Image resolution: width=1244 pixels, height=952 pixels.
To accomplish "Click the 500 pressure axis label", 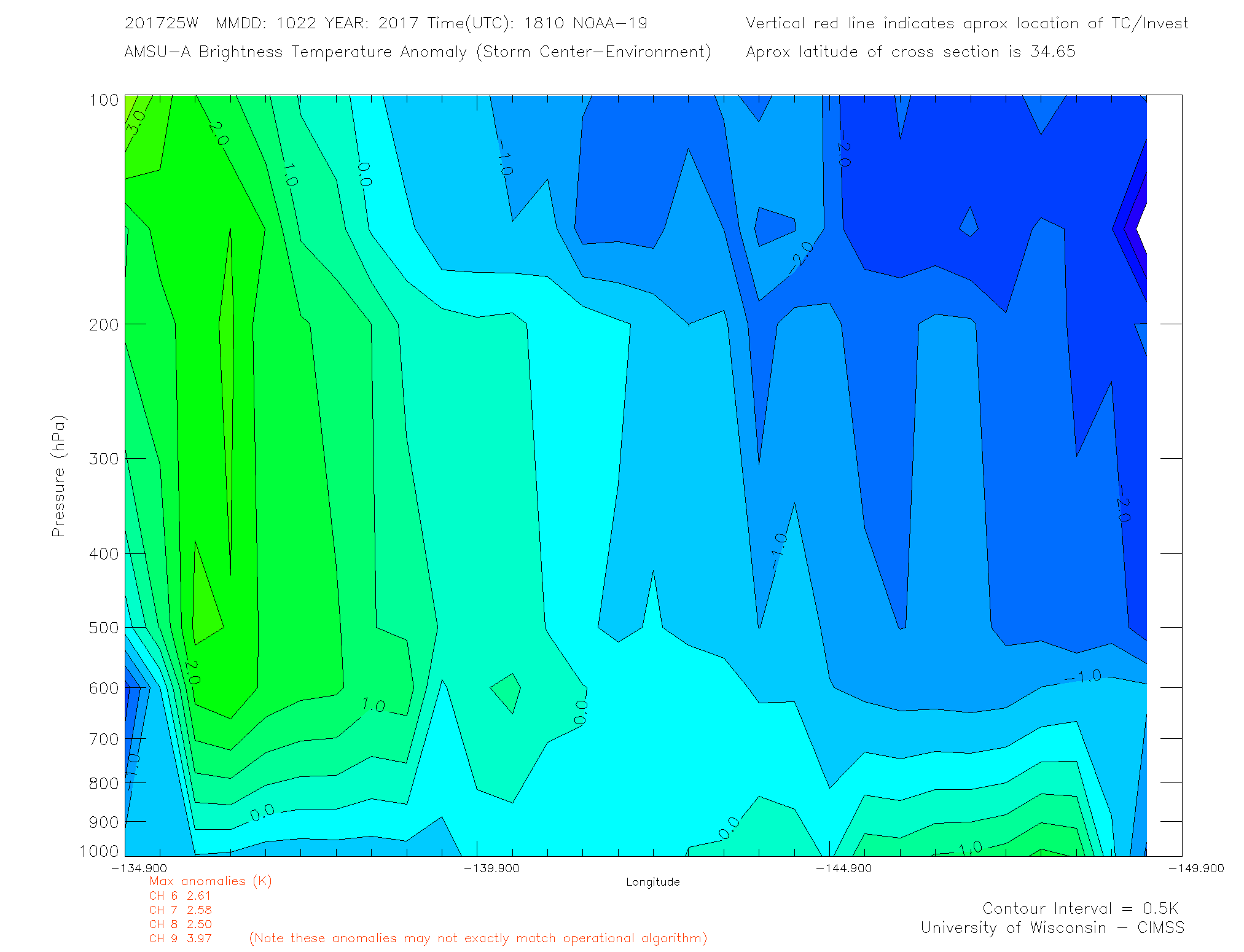I will [x=104, y=628].
